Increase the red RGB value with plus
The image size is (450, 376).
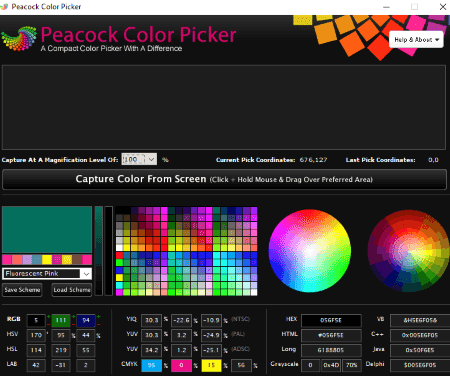(49, 316)
